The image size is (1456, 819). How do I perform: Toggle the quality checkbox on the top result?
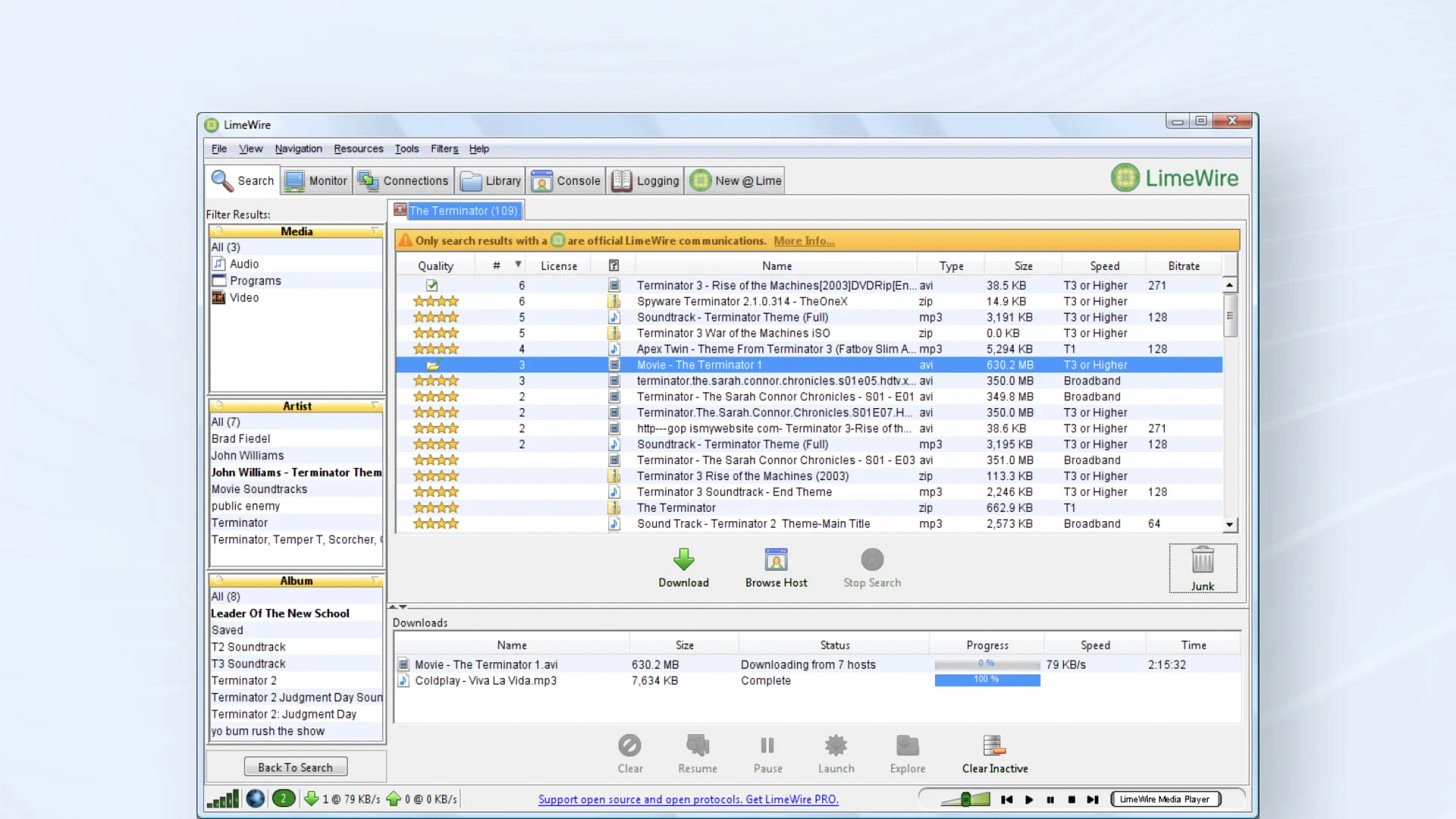(431, 285)
